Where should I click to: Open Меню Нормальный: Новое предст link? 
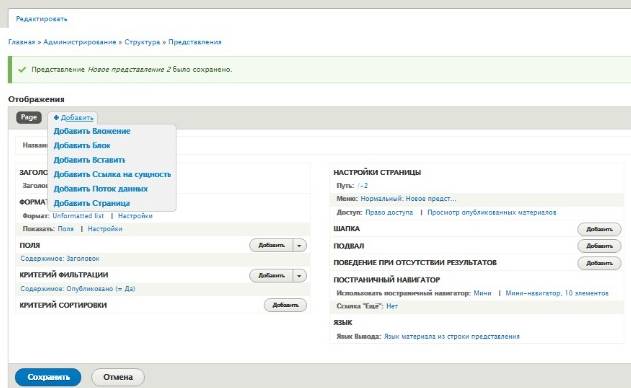pos(408,199)
